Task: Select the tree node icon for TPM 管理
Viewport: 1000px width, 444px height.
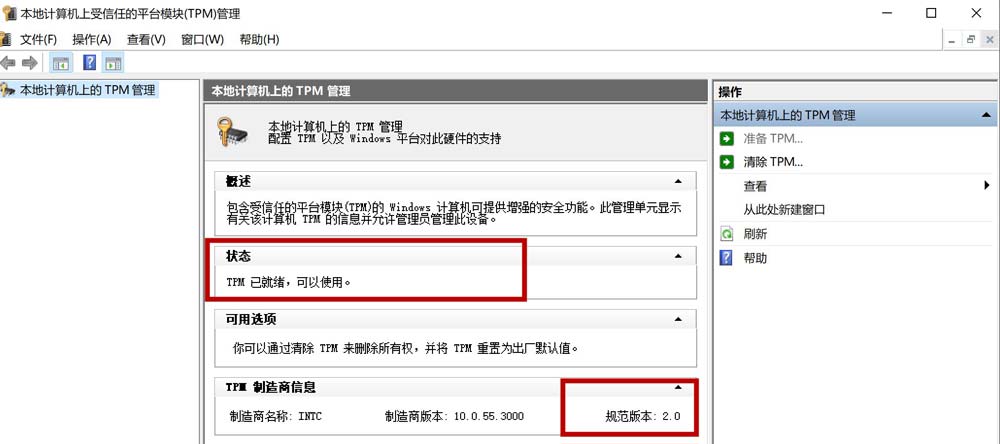Action: click(8, 90)
